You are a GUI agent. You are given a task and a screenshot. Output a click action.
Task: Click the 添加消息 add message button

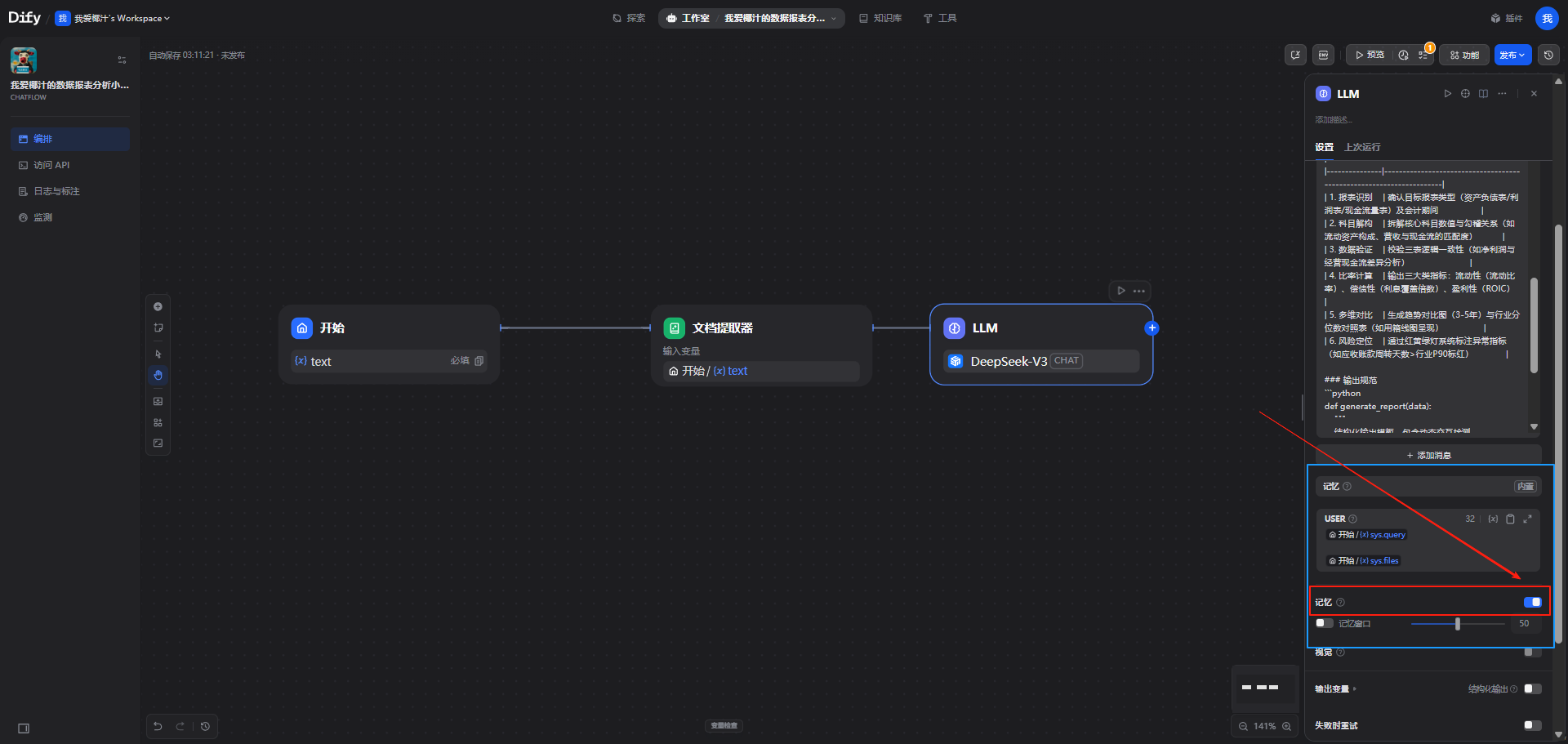[1428, 455]
